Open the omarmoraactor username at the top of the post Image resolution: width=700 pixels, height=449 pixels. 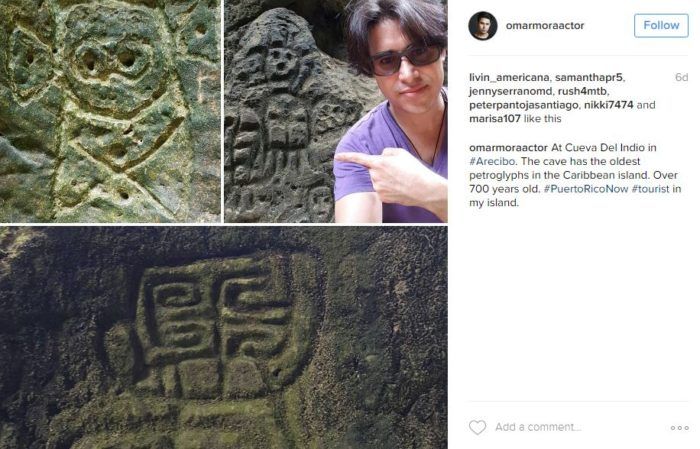pyautogui.click(x=545, y=26)
